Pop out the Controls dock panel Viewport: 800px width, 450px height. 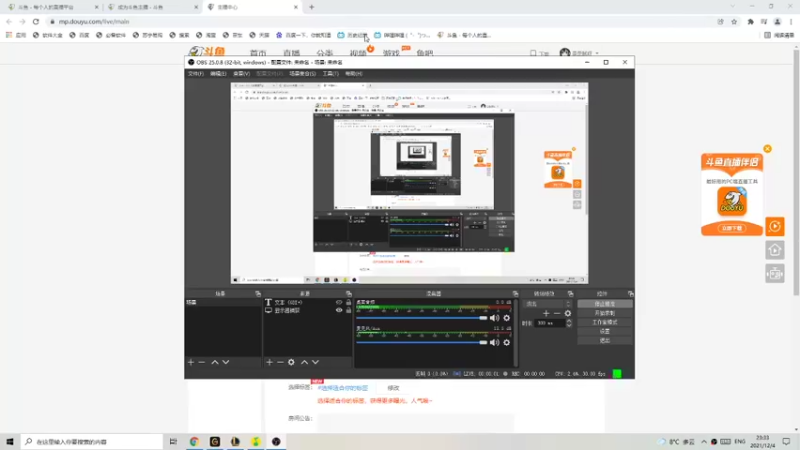[x=631, y=294]
